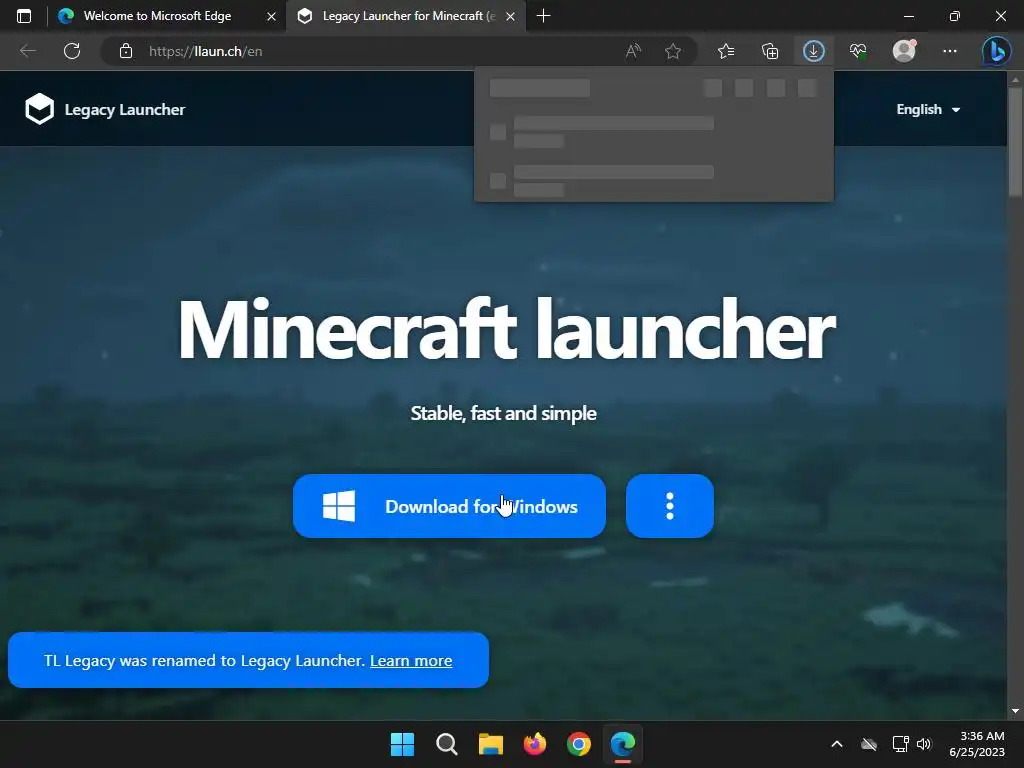Open the Favorites list icon
This screenshot has height=768, width=1024.
point(726,51)
